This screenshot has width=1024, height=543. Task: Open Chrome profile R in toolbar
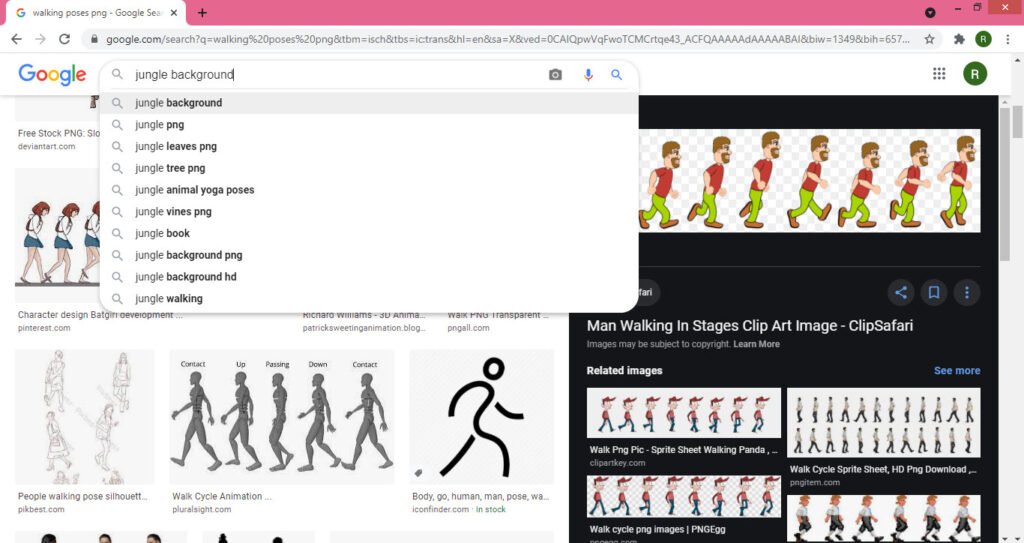(983, 39)
